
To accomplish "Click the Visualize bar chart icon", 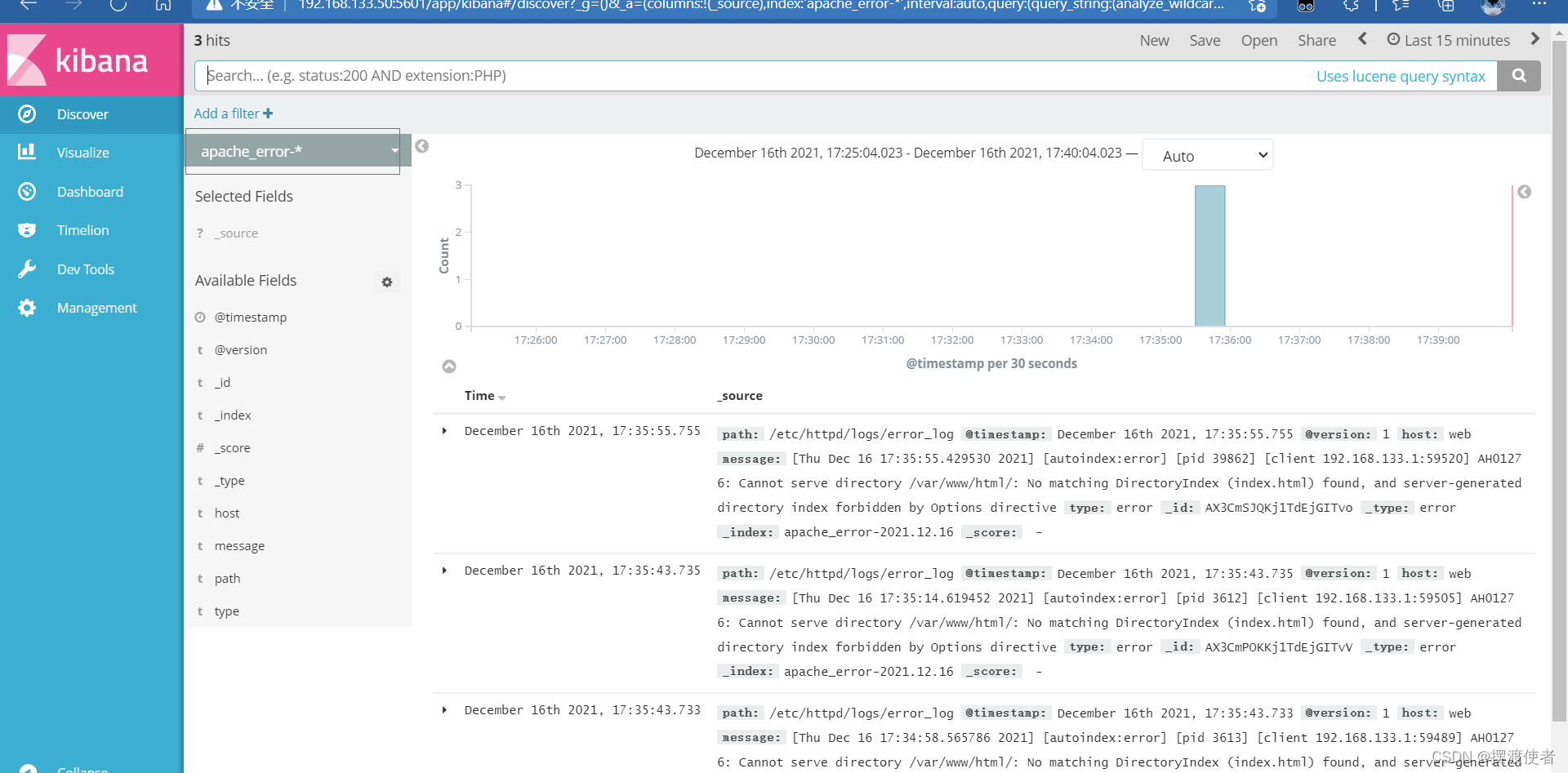I will coord(27,152).
